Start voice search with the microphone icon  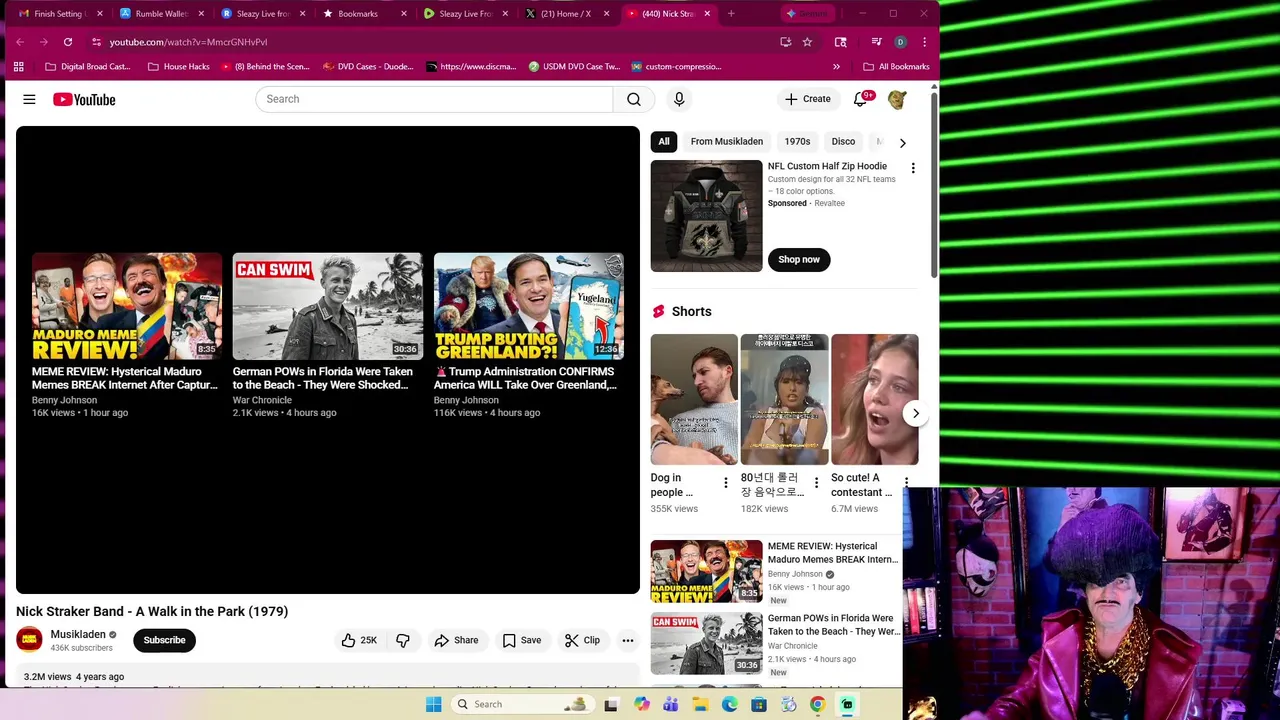pos(679,99)
